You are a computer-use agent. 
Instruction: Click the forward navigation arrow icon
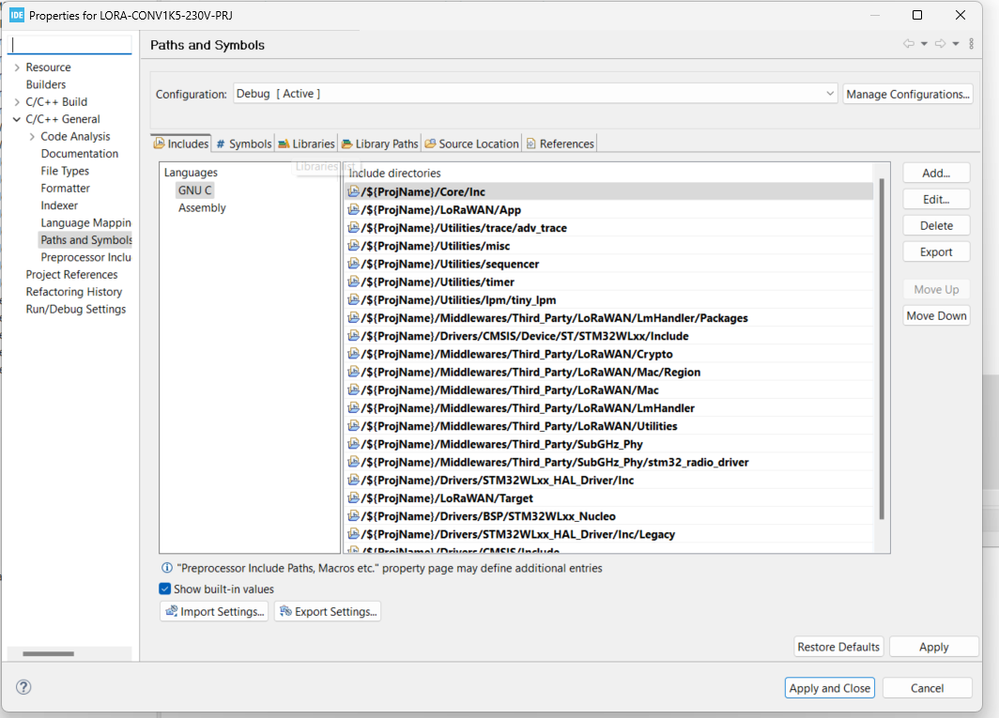[940, 43]
